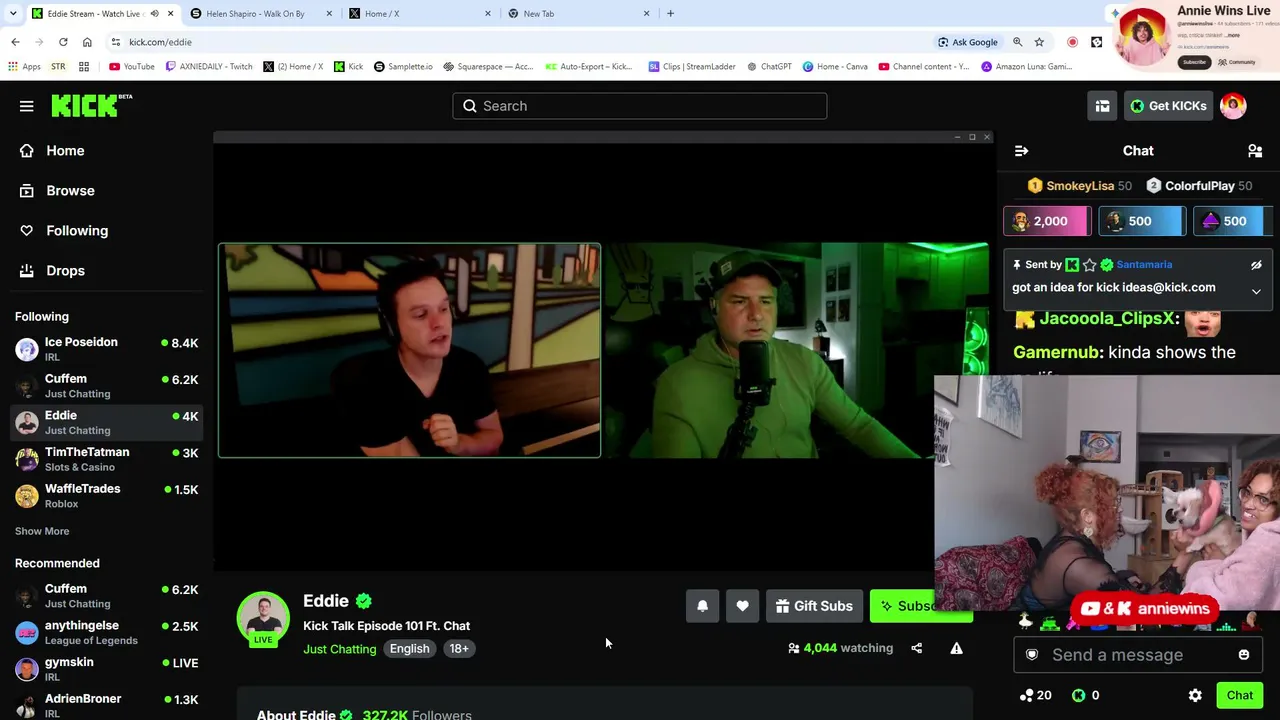Open gymskin in Recommended
This screenshot has height=720, width=1280.
pyautogui.click(x=107, y=669)
